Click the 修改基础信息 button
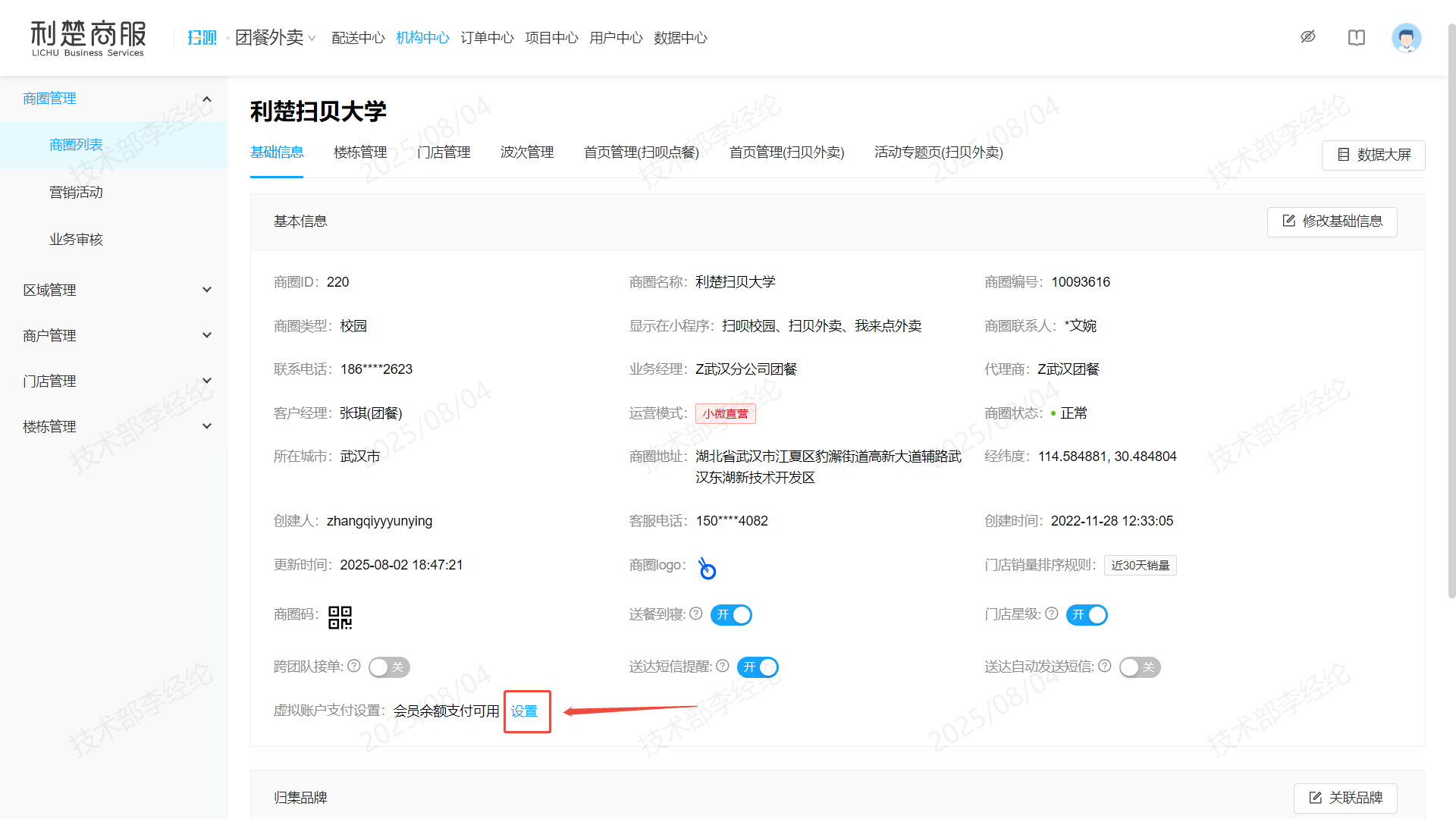 [1332, 221]
